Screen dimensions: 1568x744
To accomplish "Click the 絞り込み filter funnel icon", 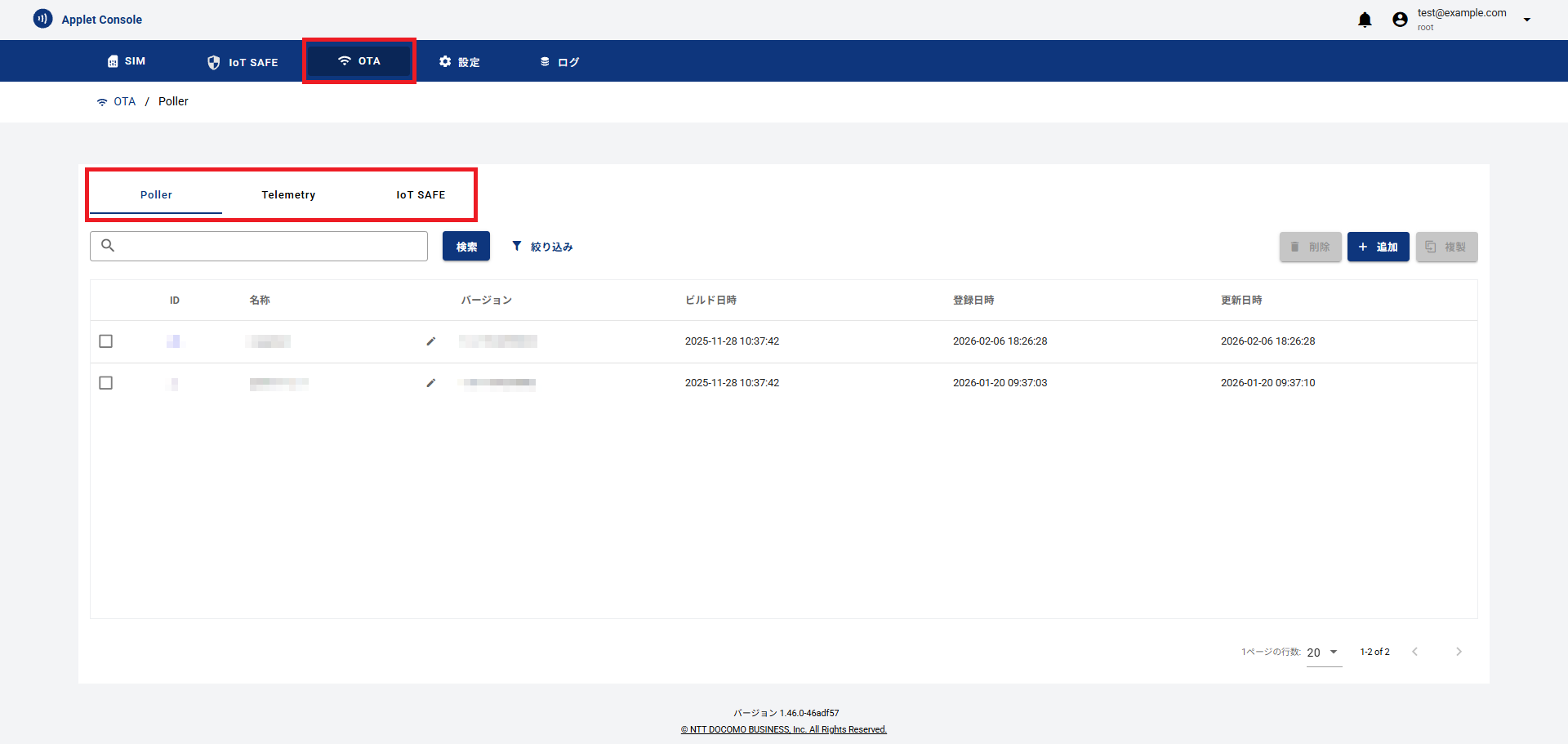I will click(517, 246).
